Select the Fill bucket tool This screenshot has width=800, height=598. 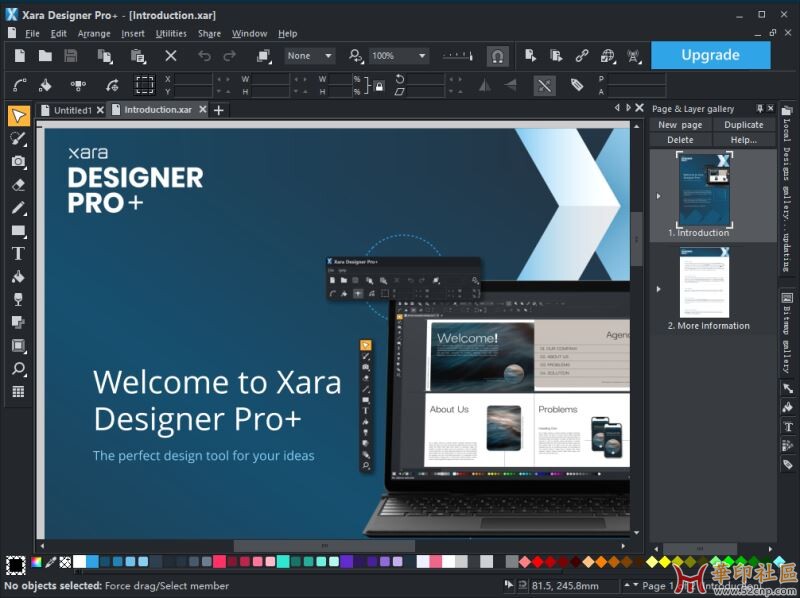(x=18, y=277)
